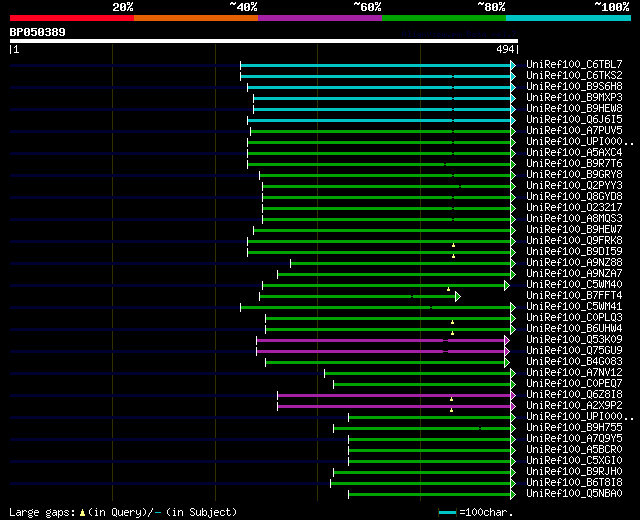The width and height of the screenshot is (640, 520).
Task: Open hit UniRef100_B9H755
Action: click(574, 428)
